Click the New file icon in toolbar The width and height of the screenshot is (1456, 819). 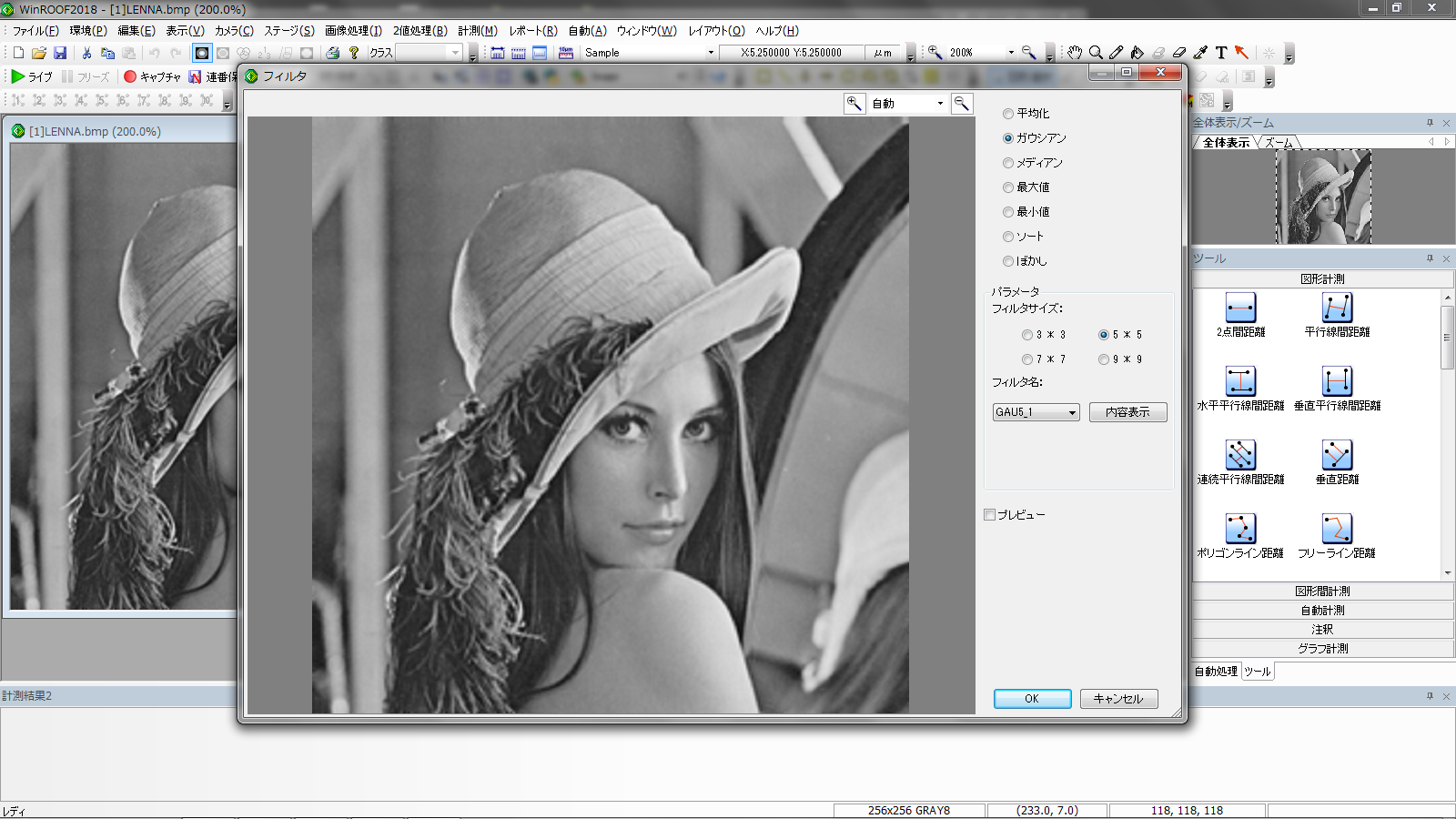pyautogui.click(x=17, y=53)
